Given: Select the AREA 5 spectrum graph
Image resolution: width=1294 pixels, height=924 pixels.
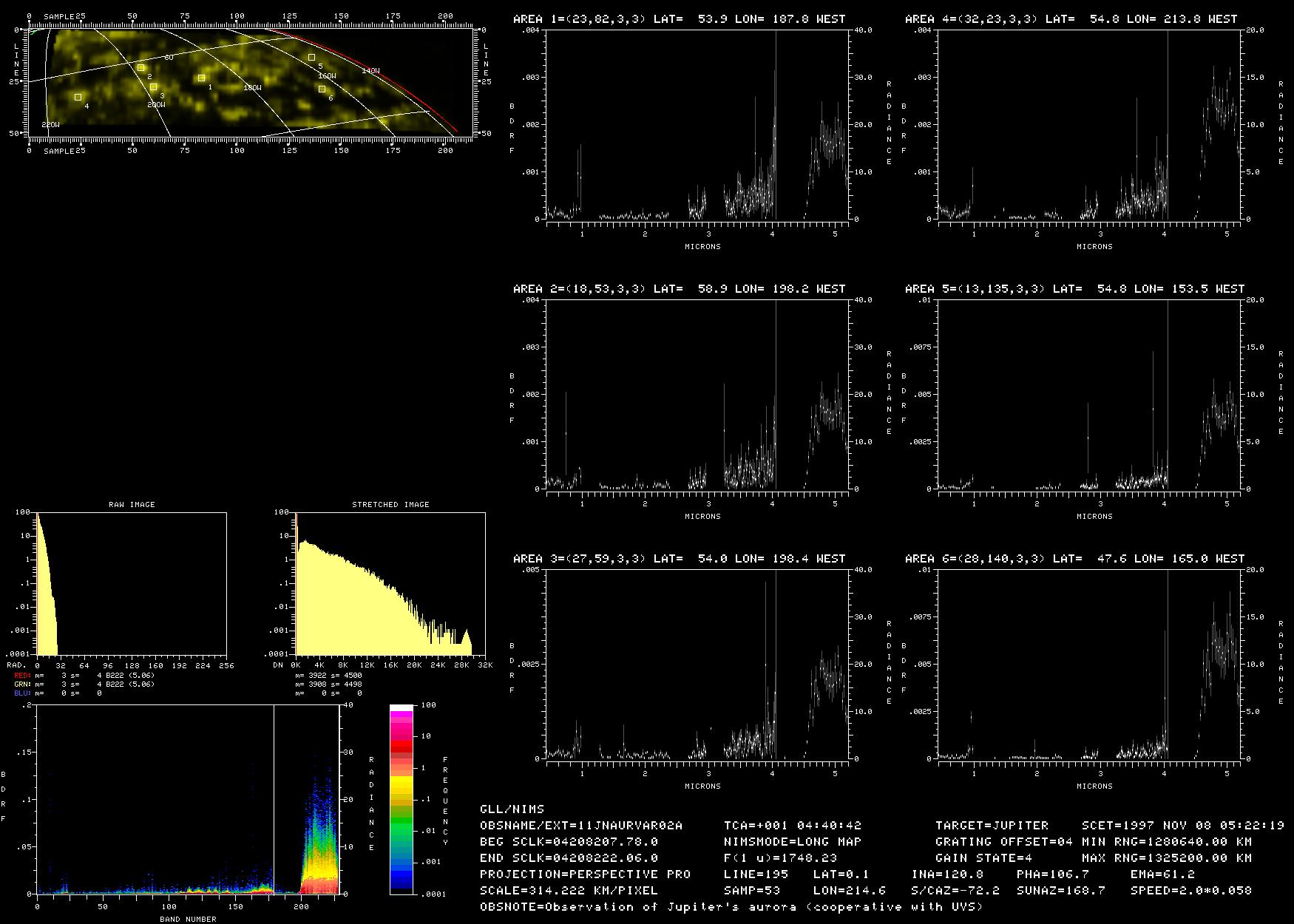Looking at the screenshot, I should tap(1089, 395).
